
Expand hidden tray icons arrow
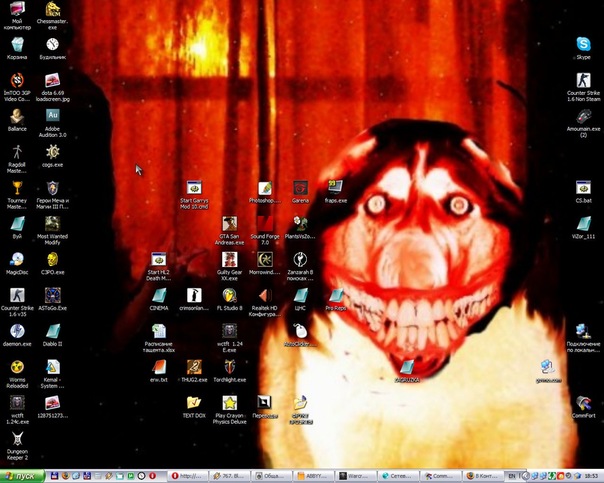point(525,476)
